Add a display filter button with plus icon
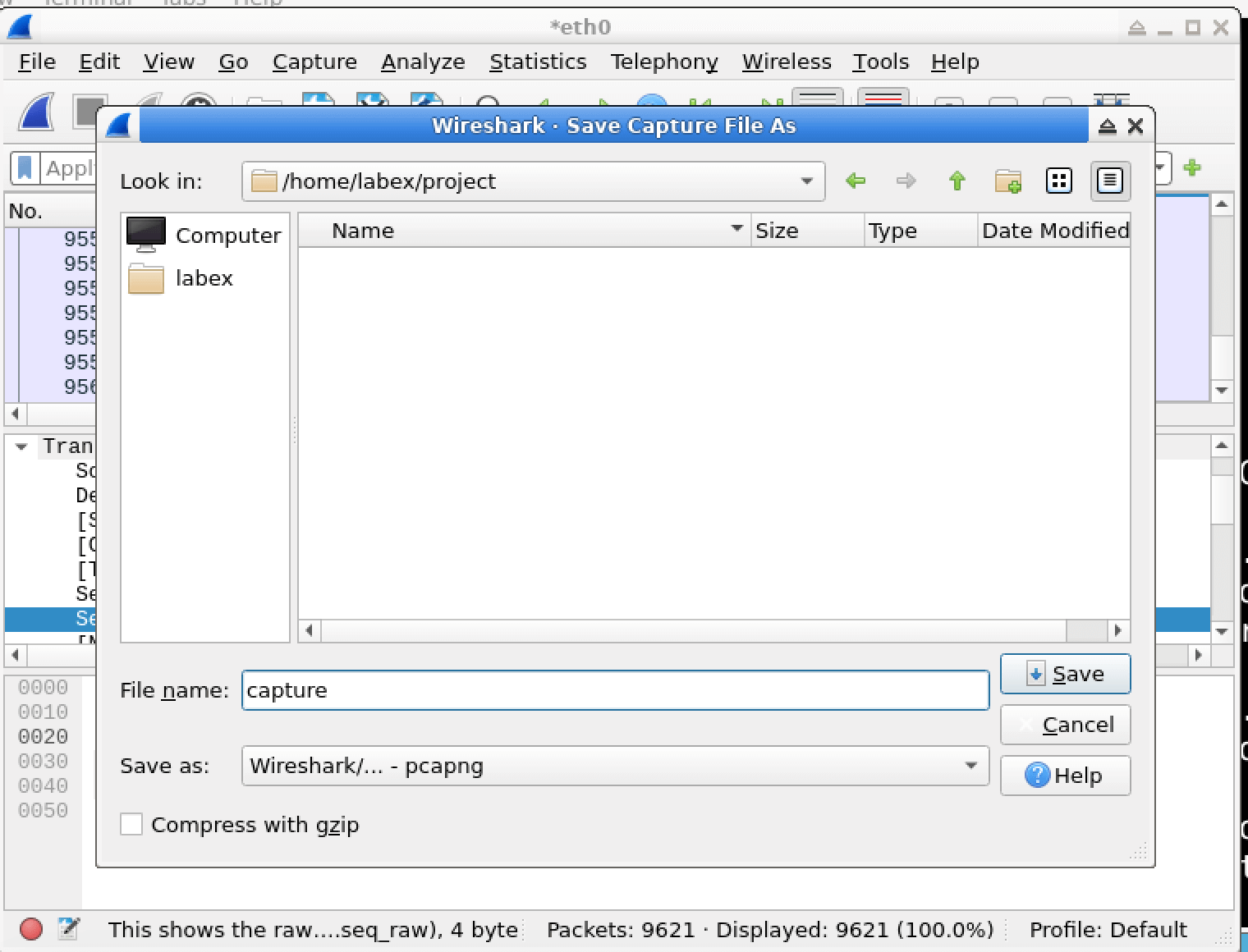Screen dimensions: 1248x952 [1192, 167]
